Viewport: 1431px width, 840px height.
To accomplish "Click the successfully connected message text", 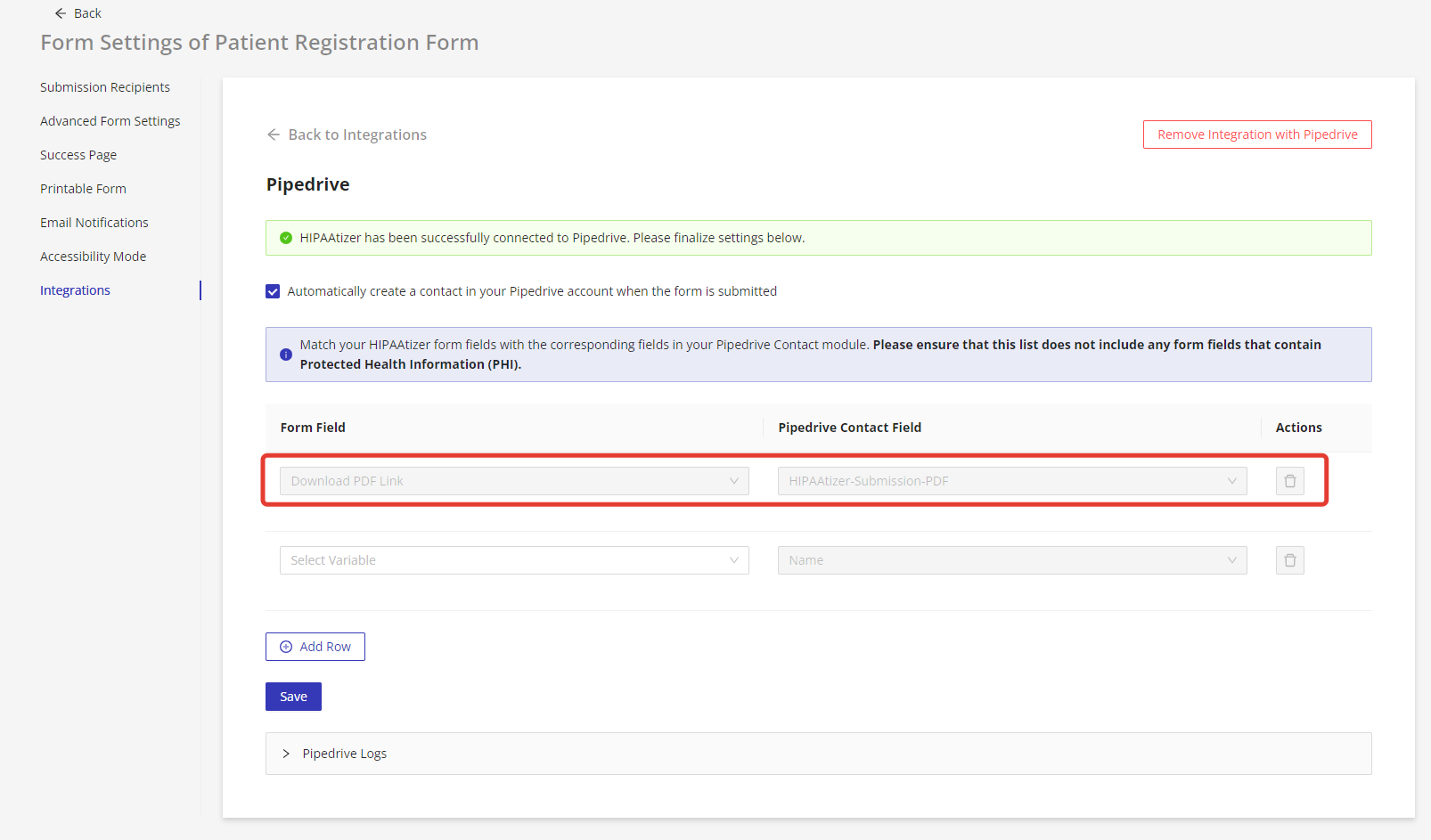I will (552, 238).
